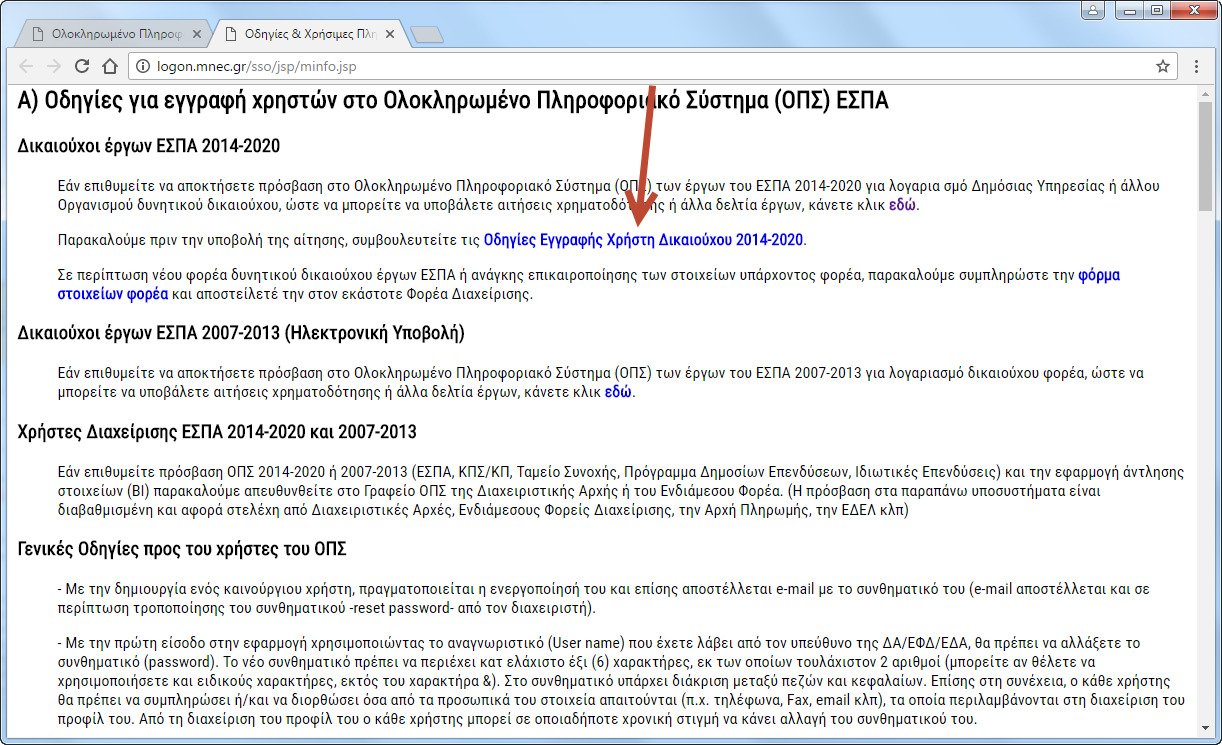Reload the current page
Screen dimensions: 1222x745
82,67
